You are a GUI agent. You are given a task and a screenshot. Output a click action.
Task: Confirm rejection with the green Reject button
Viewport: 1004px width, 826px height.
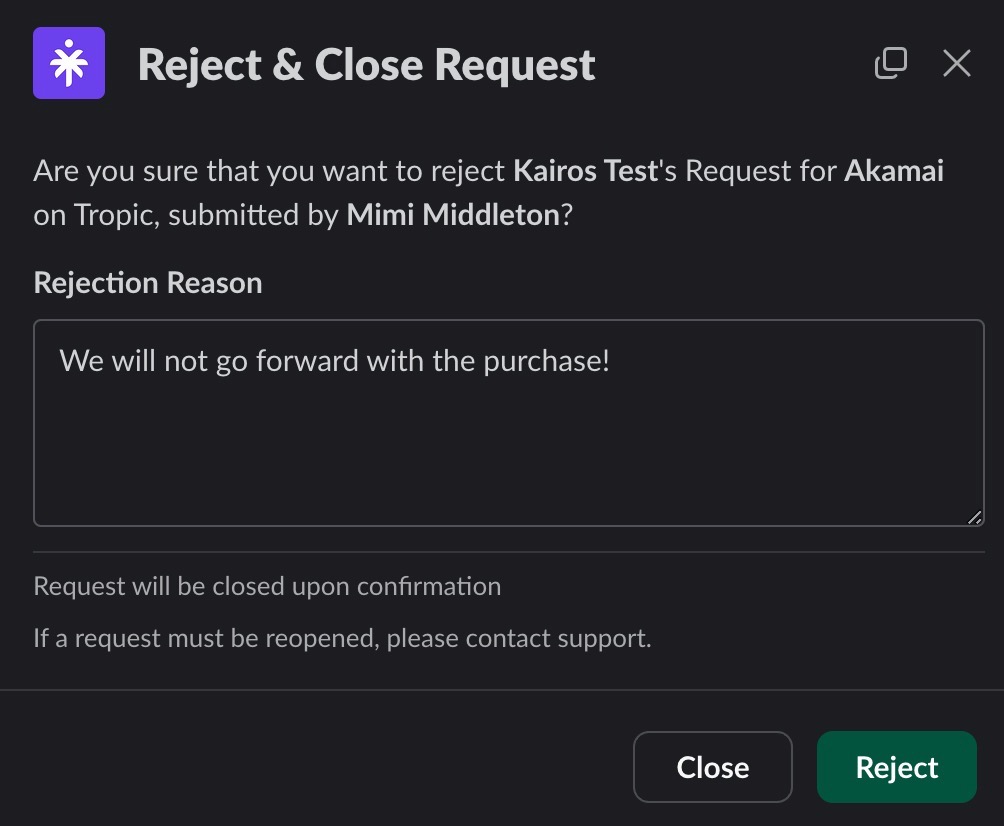pyautogui.click(x=896, y=766)
